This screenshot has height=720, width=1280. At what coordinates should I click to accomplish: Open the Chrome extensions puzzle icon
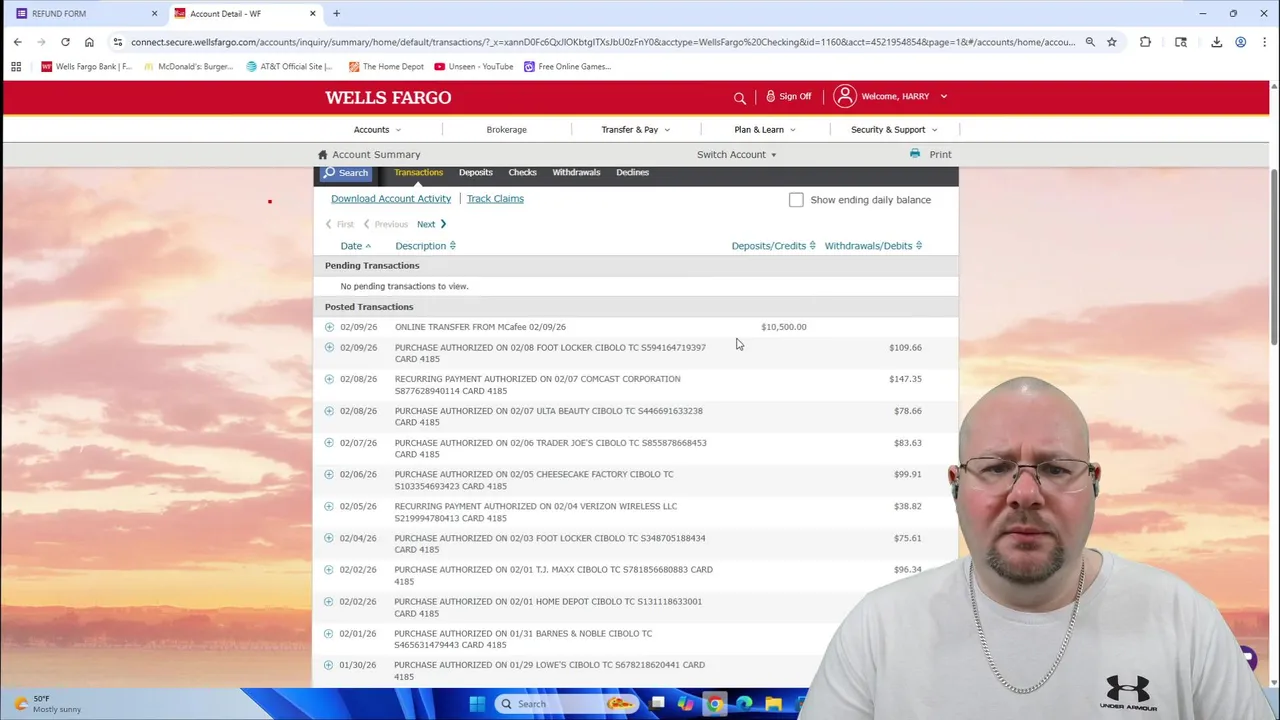coord(1145,42)
